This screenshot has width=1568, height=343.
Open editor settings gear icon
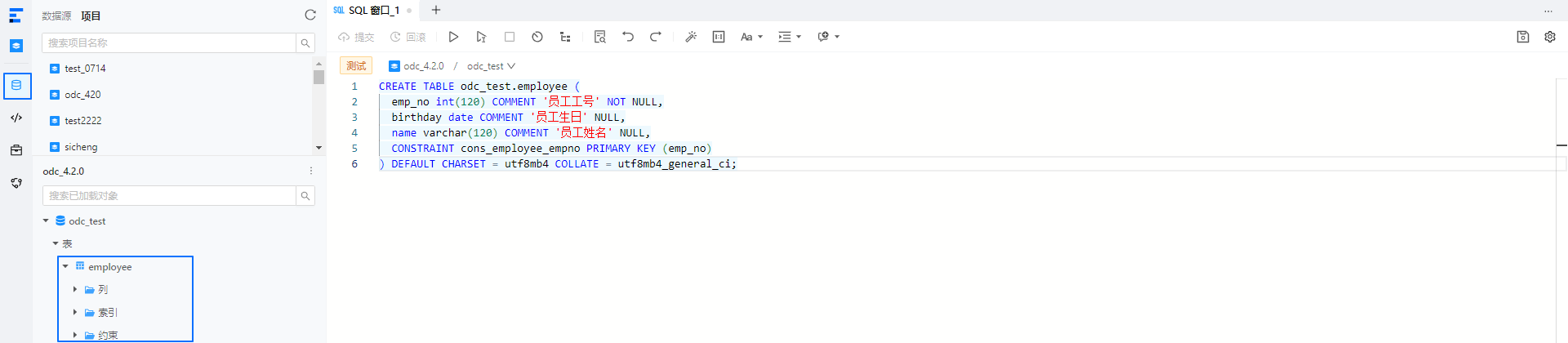point(1550,37)
